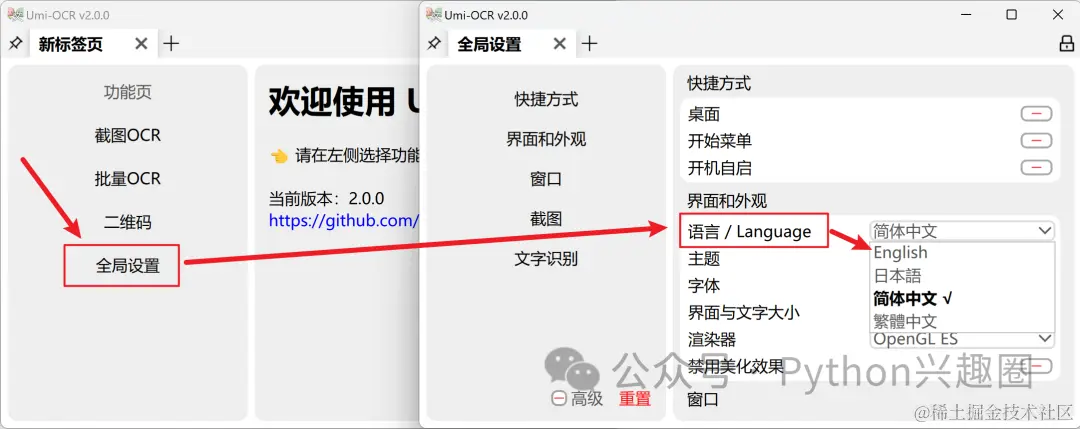Click the lock icon in settings window
The height and width of the screenshot is (429, 1080).
(x=1066, y=44)
